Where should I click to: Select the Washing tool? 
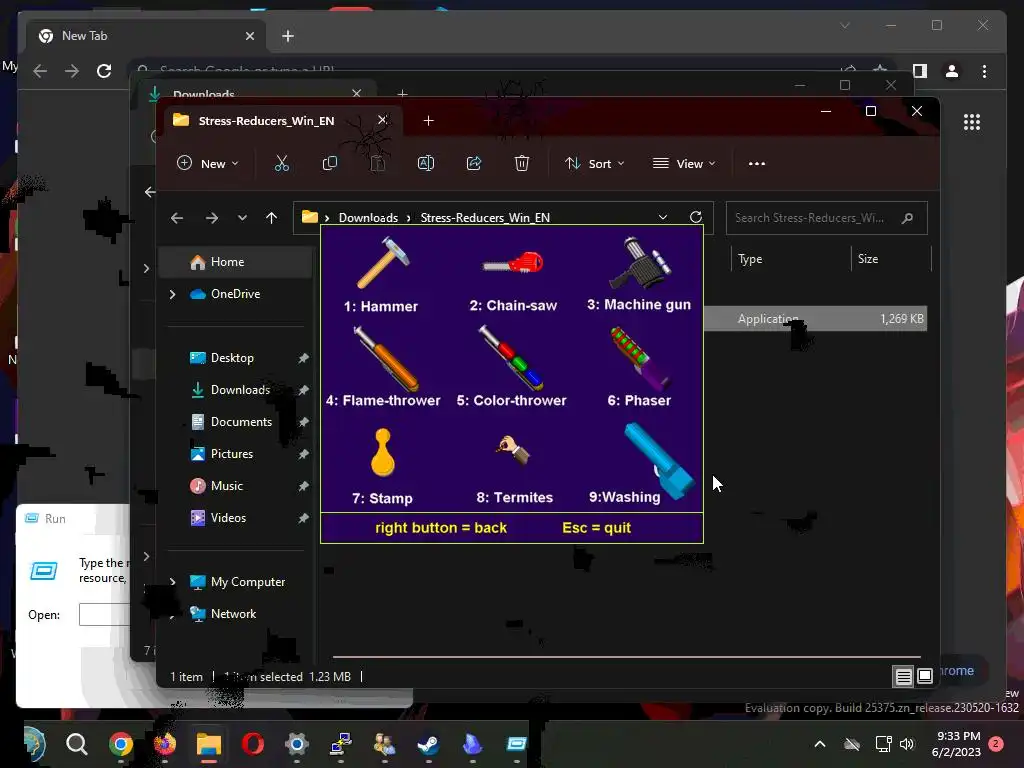pos(643,462)
